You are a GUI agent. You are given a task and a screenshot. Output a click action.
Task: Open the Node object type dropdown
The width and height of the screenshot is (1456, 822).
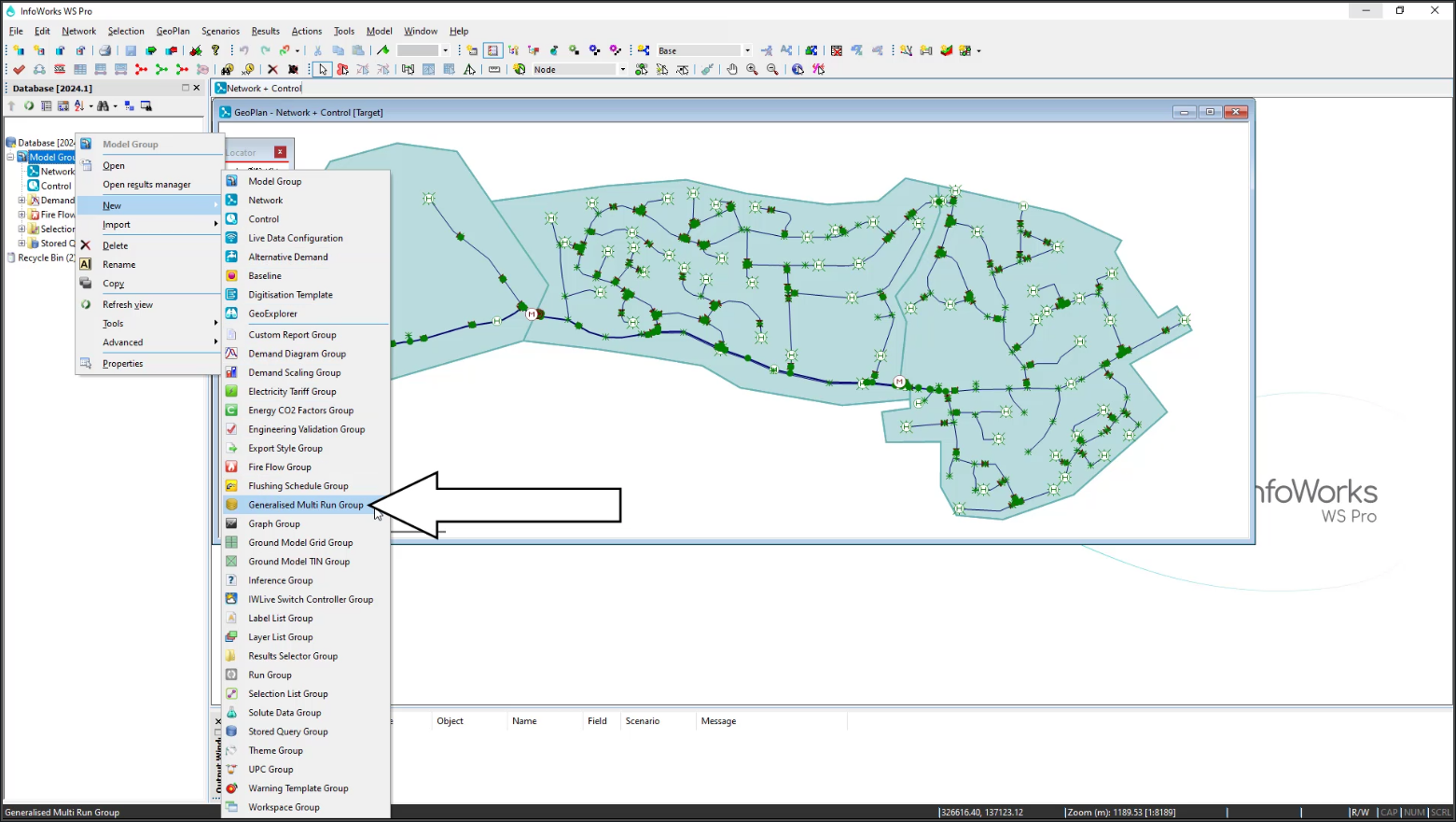point(622,69)
